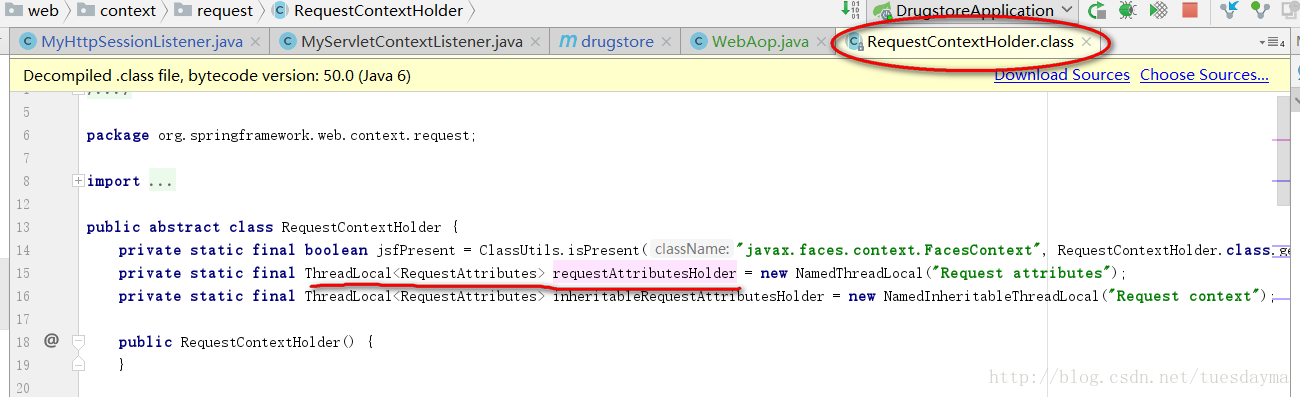Open the context breadcrumb folder
The width and height of the screenshot is (1300, 397).
(116, 10)
